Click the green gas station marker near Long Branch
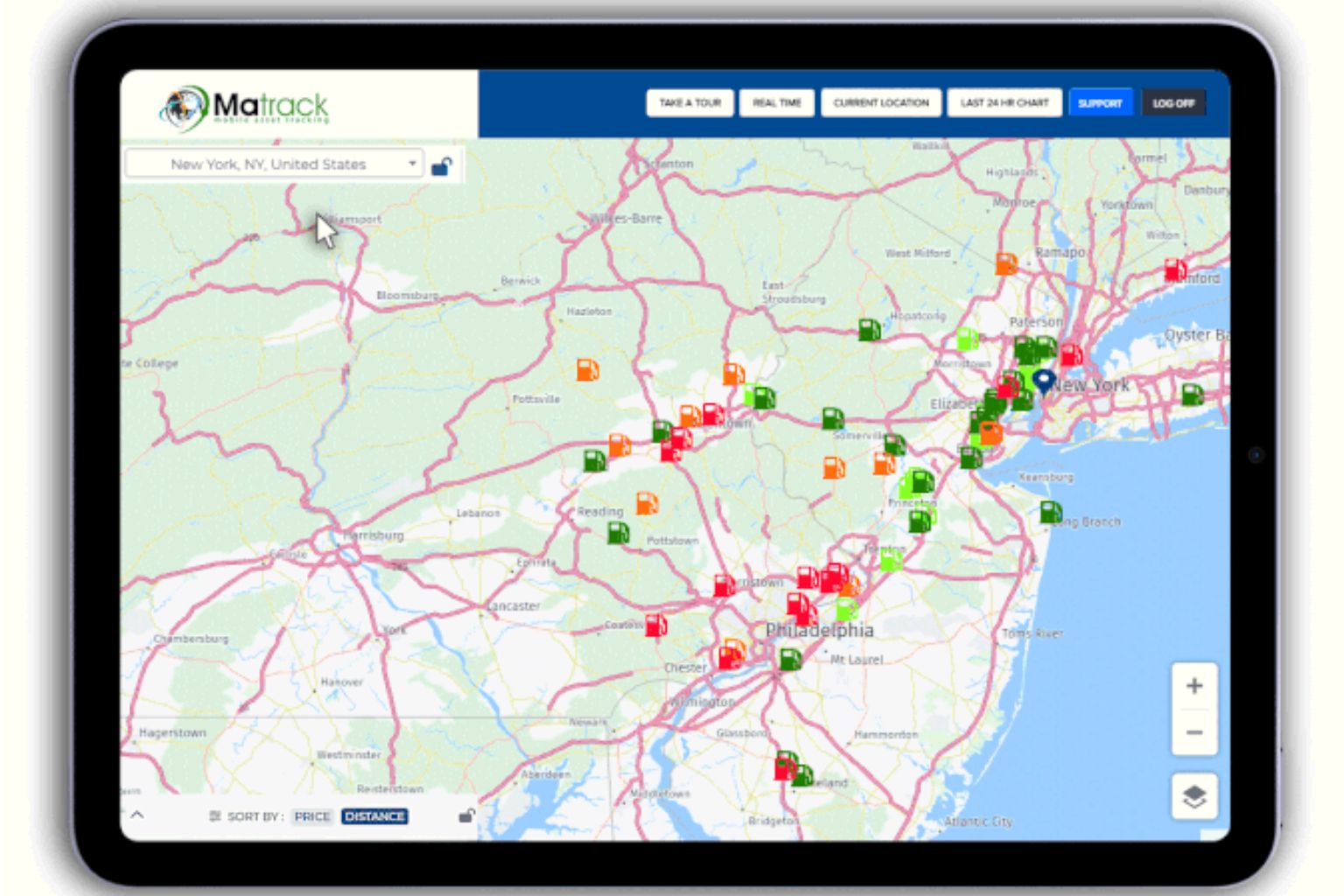Viewport: 1344px width, 896px height. coord(1051,513)
